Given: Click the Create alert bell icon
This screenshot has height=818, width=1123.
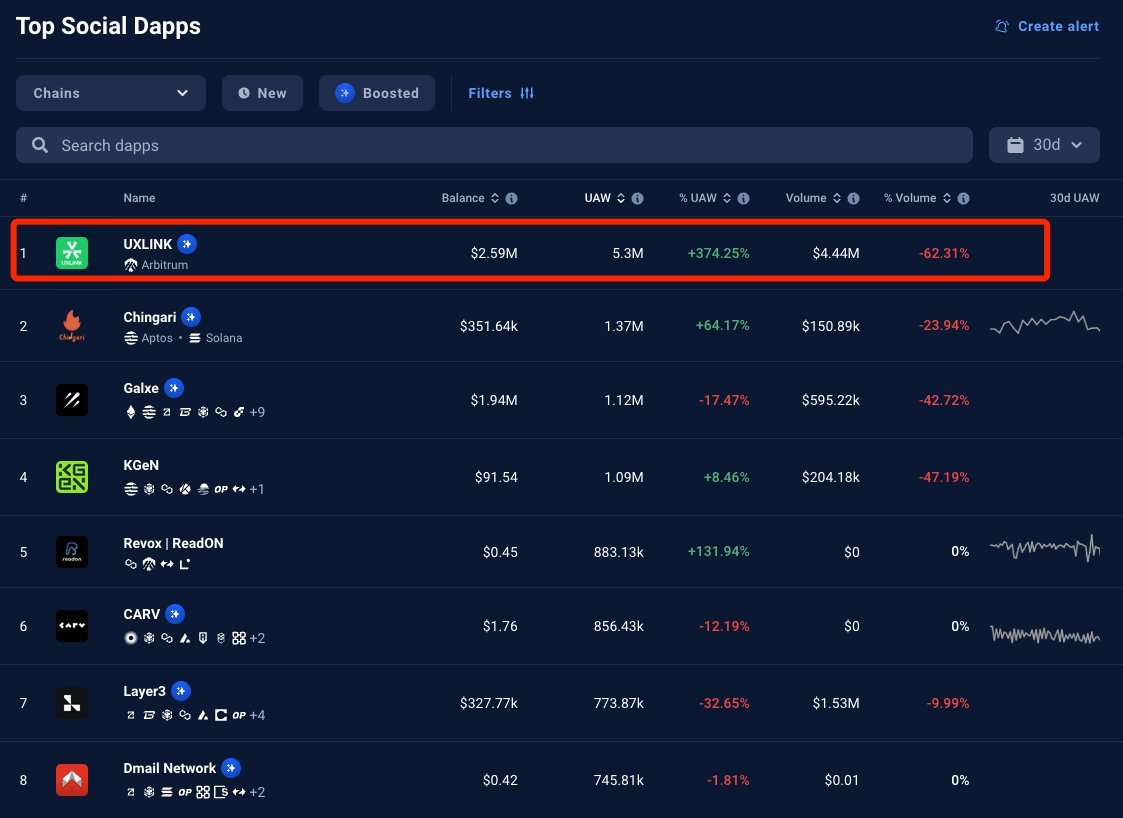Looking at the screenshot, I should pyautogui.click(x=1002, y=27).
